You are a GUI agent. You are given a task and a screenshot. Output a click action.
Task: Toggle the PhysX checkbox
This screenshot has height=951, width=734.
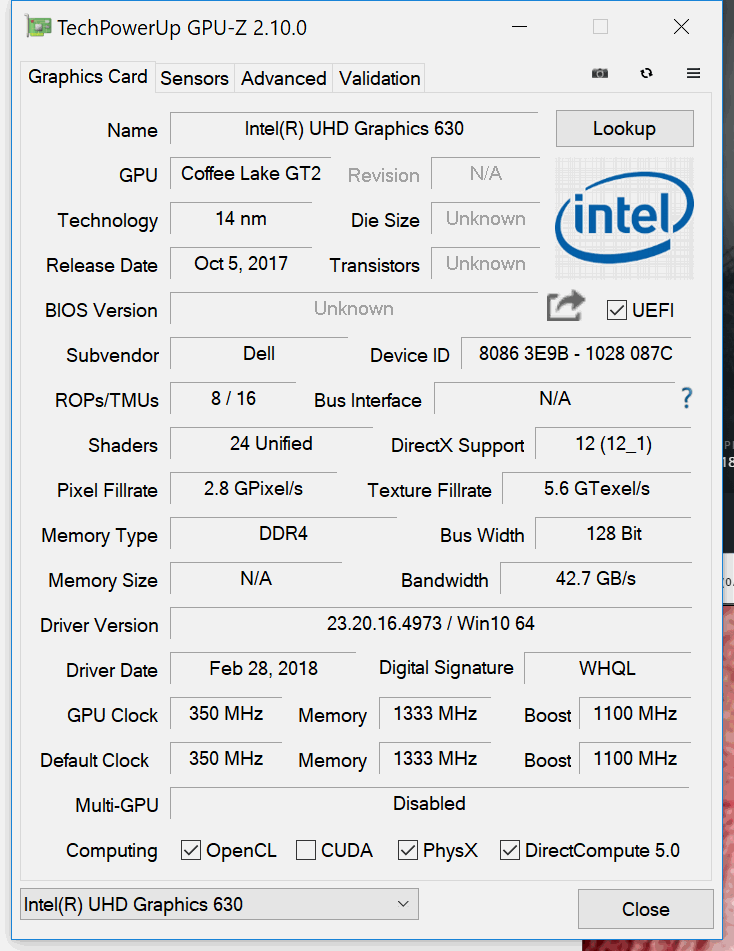pyautogui.click(x=408, y=850)
